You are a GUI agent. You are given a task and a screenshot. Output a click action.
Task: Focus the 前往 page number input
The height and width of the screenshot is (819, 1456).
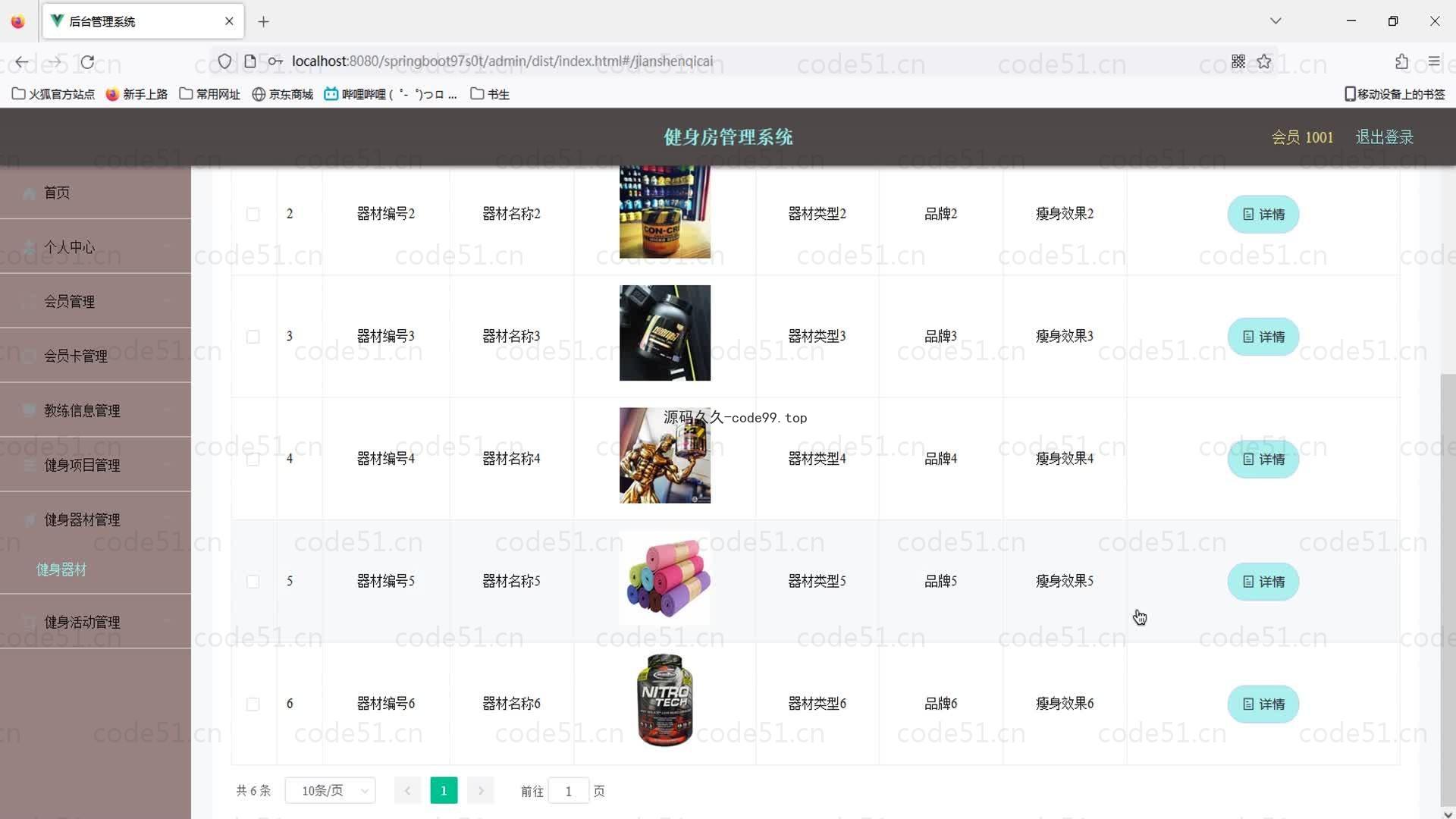coord(569,791)
